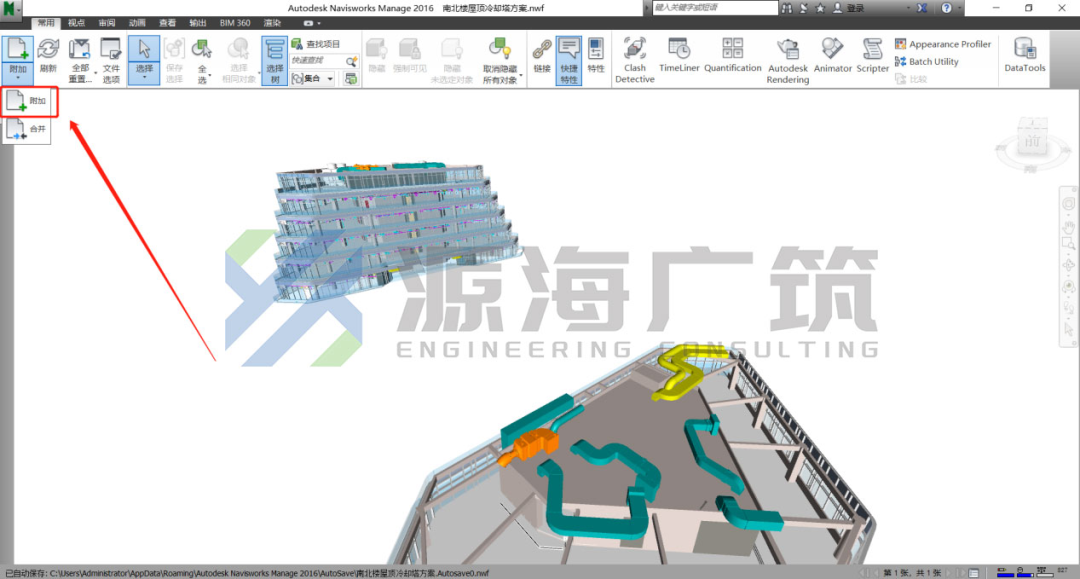Image resolution: width=1080 pixels, height=579 pixels.
Task: Open the BIM 360 tab
Action: tap(235, 23)
